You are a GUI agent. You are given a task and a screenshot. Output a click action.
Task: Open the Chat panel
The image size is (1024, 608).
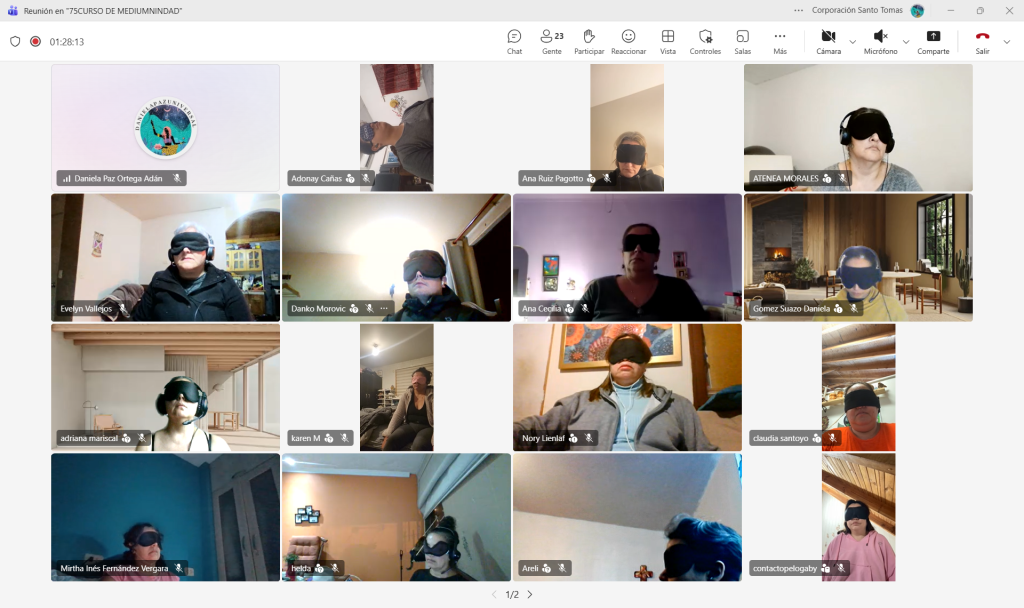(x=514, y=42)
